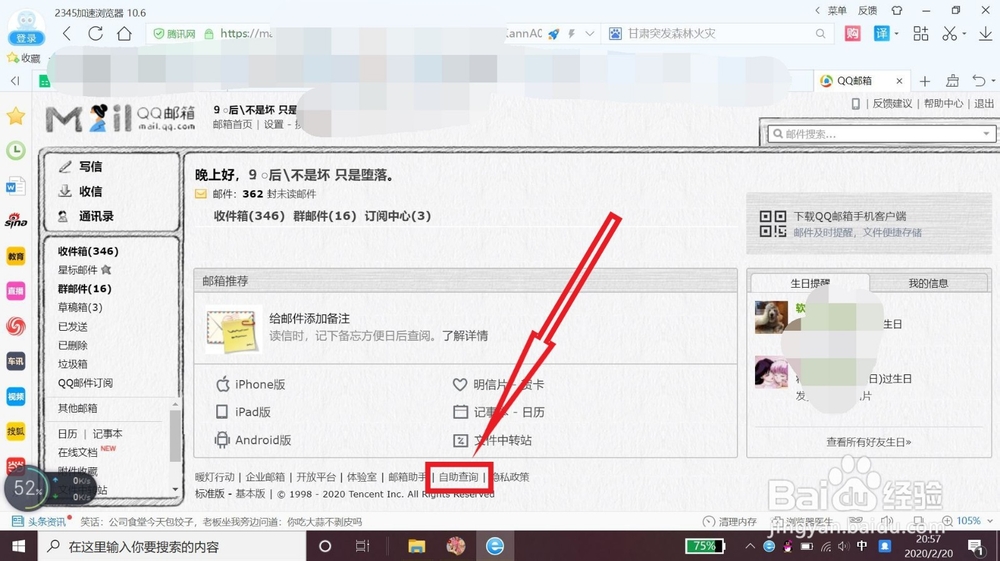Open the 视频 sidebar icon
This screenshot has height=561, width=1000.
(16, 397)
